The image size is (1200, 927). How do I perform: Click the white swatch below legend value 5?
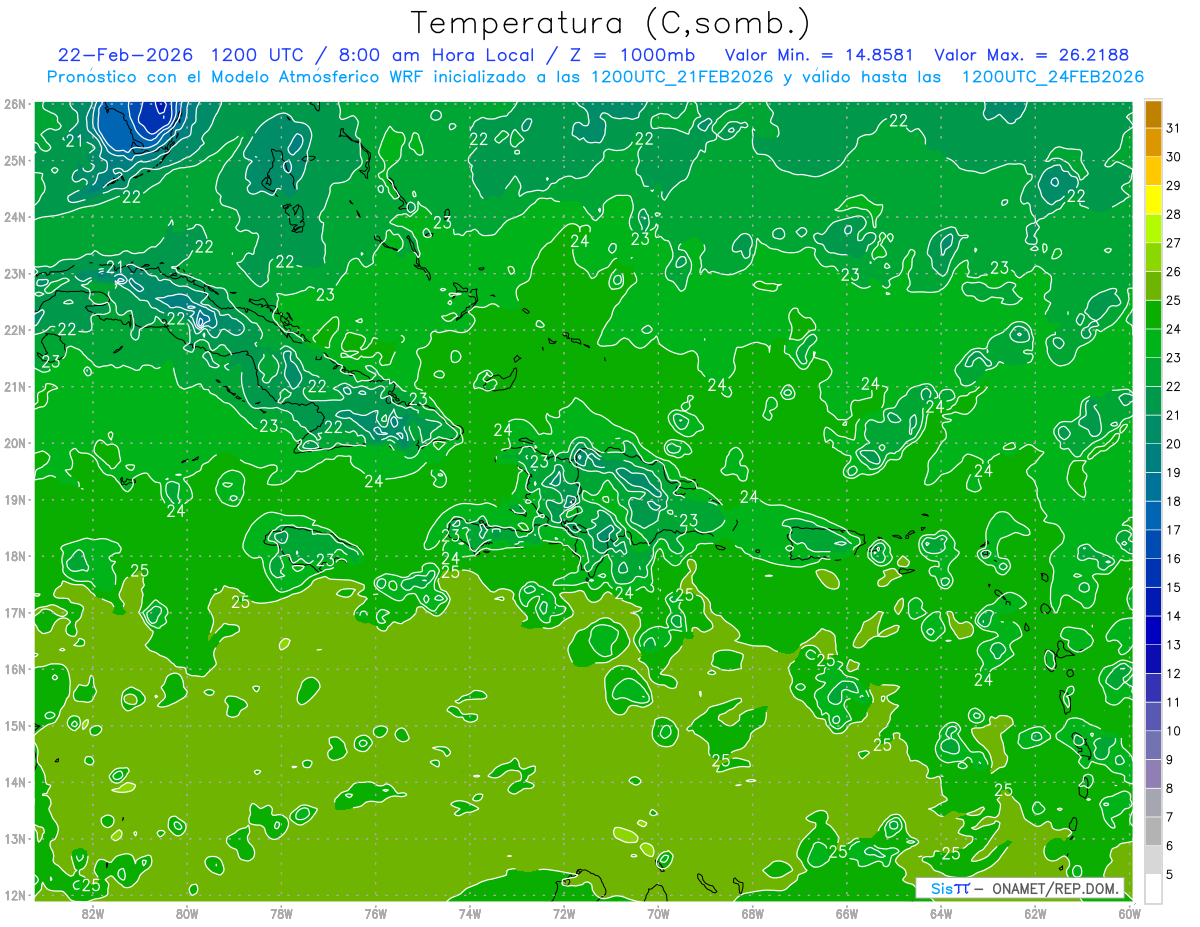click(1153, 888)
